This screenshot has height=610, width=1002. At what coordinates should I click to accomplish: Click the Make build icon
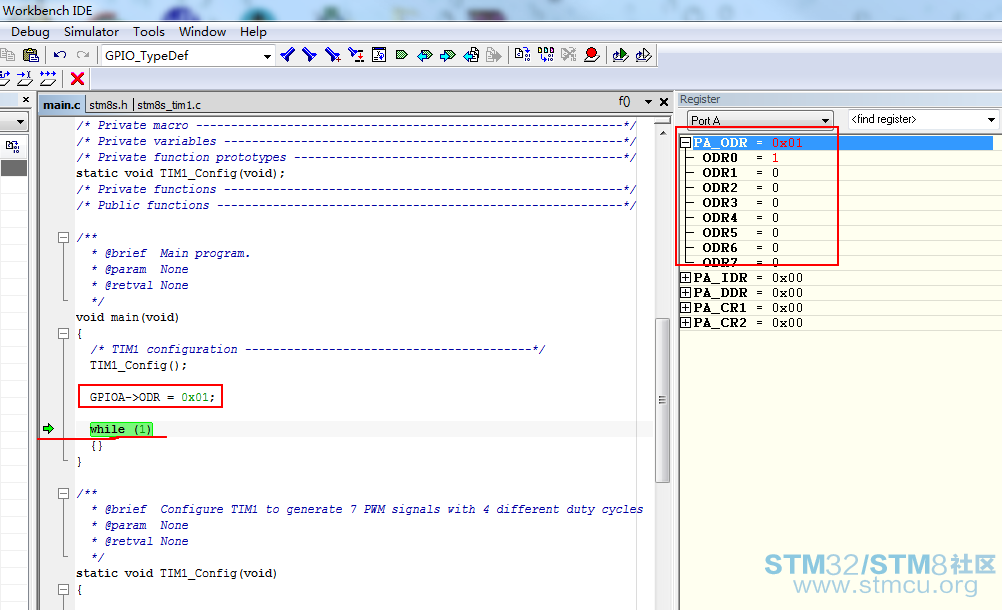[x=546, y=55]
